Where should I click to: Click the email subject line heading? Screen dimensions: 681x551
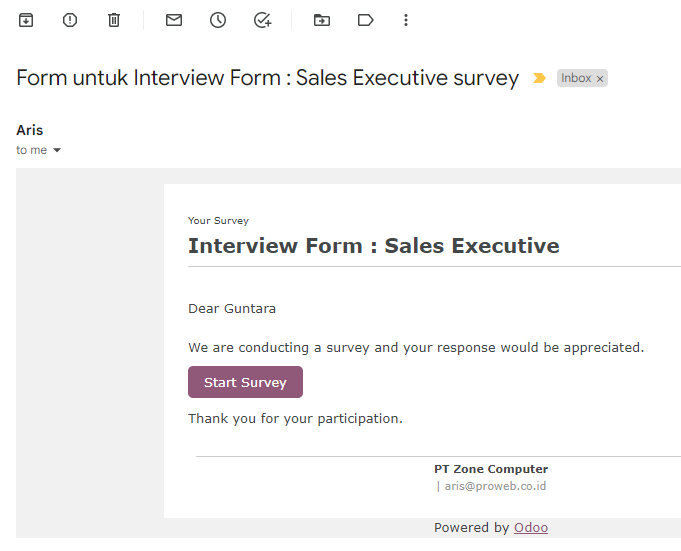pyautogui.click(x=268, y=78)
